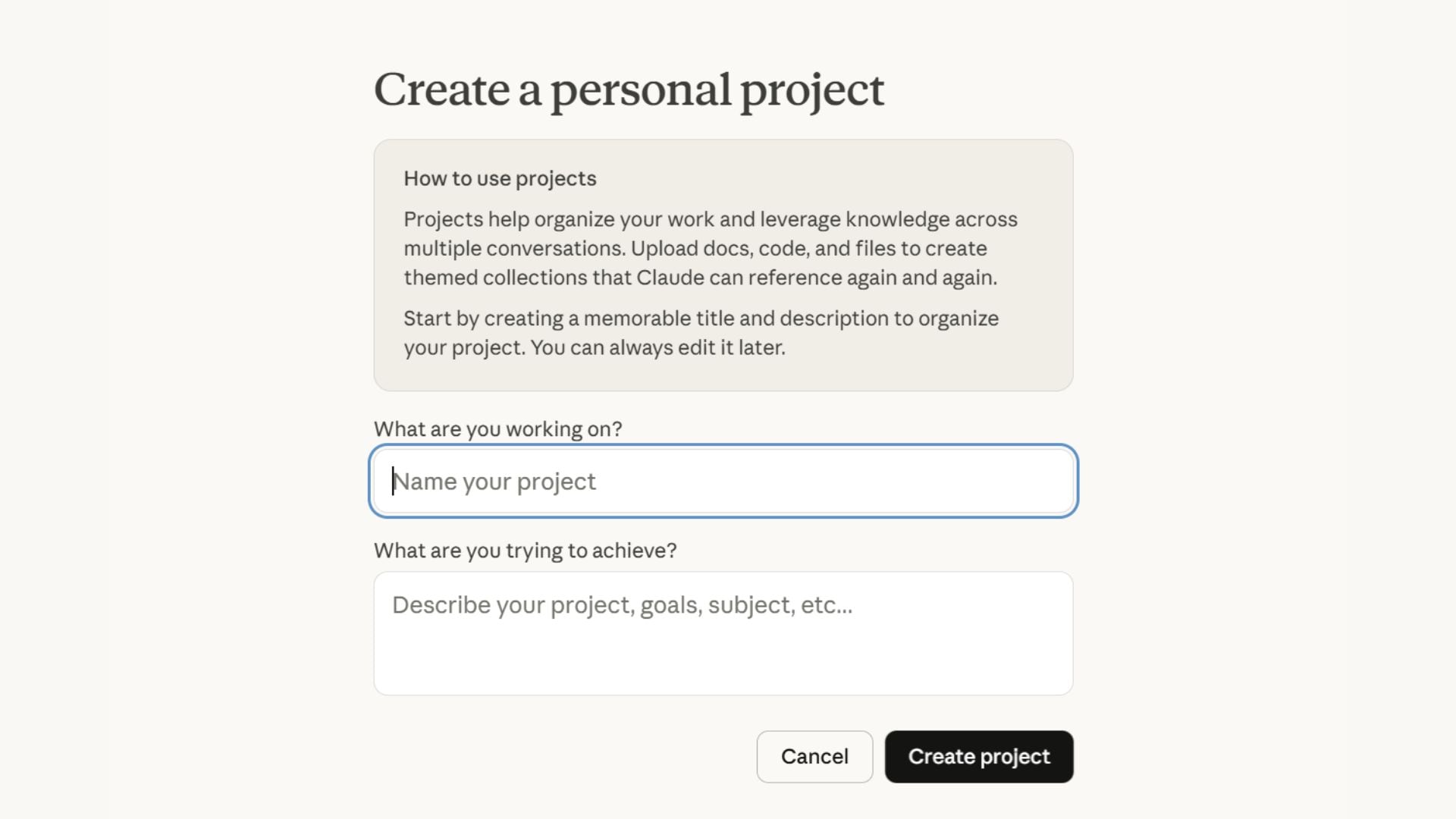Click the blue highlighted border of name field
The image size is (1456, 819).
tap(723, 448)
